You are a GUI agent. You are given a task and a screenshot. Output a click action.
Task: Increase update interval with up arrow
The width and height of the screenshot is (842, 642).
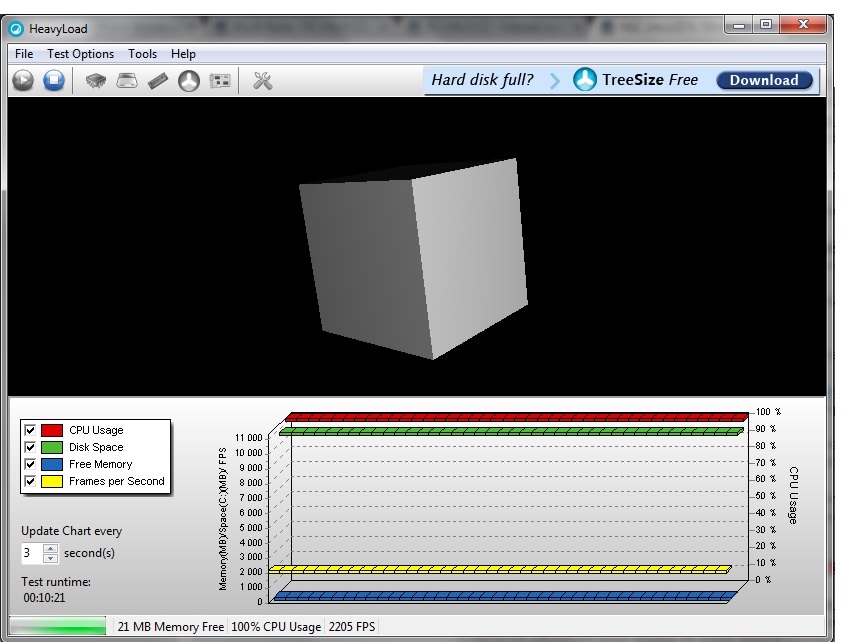click(x=51, y=548)
